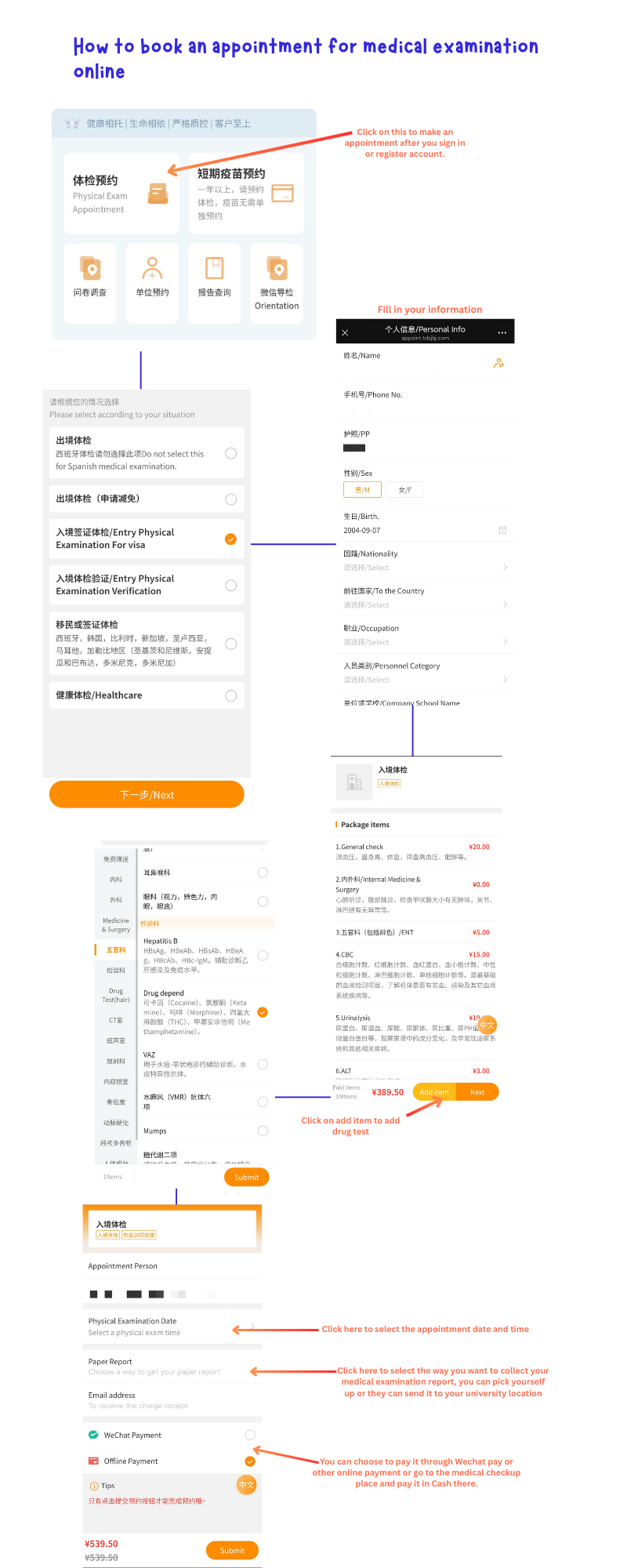The image size is (627, 1568).
Task: Click the building thumbnail beside 入境体检 package
Action: [x=354, y=782]
